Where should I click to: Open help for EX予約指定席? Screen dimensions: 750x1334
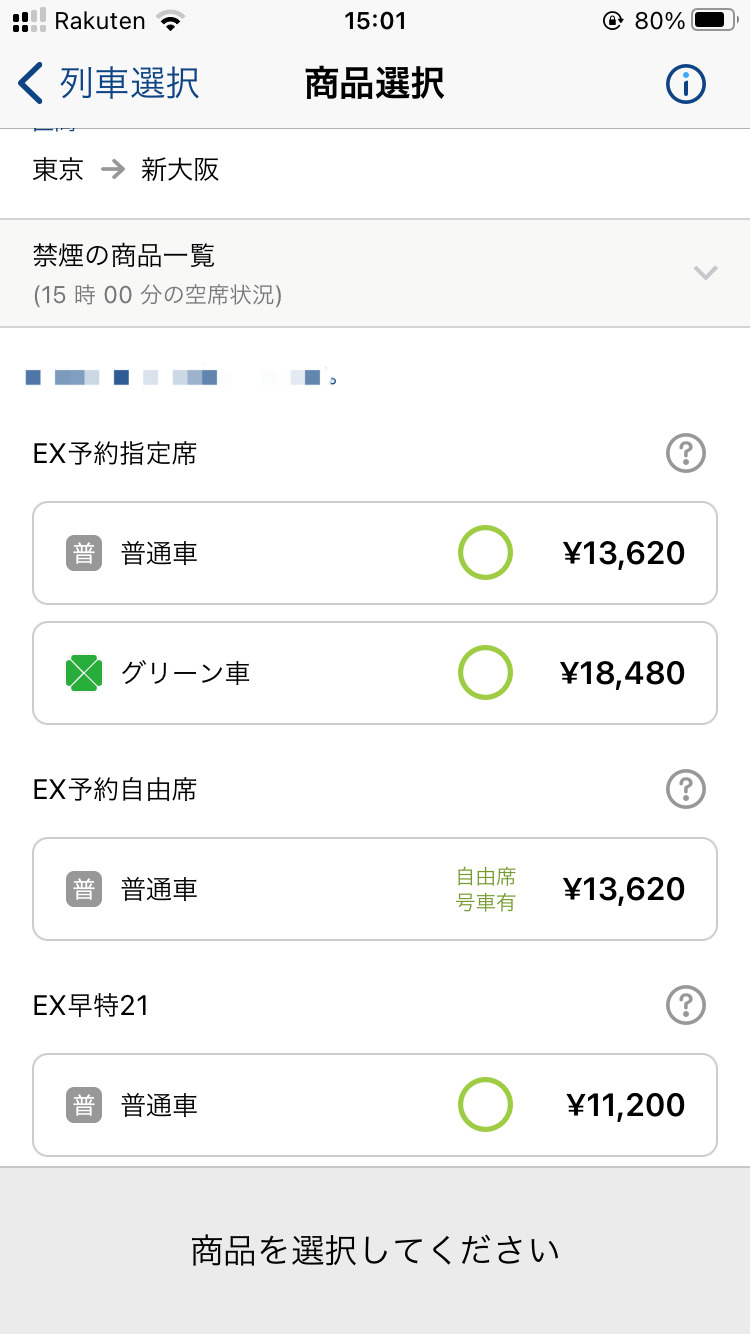coord(686,454)
